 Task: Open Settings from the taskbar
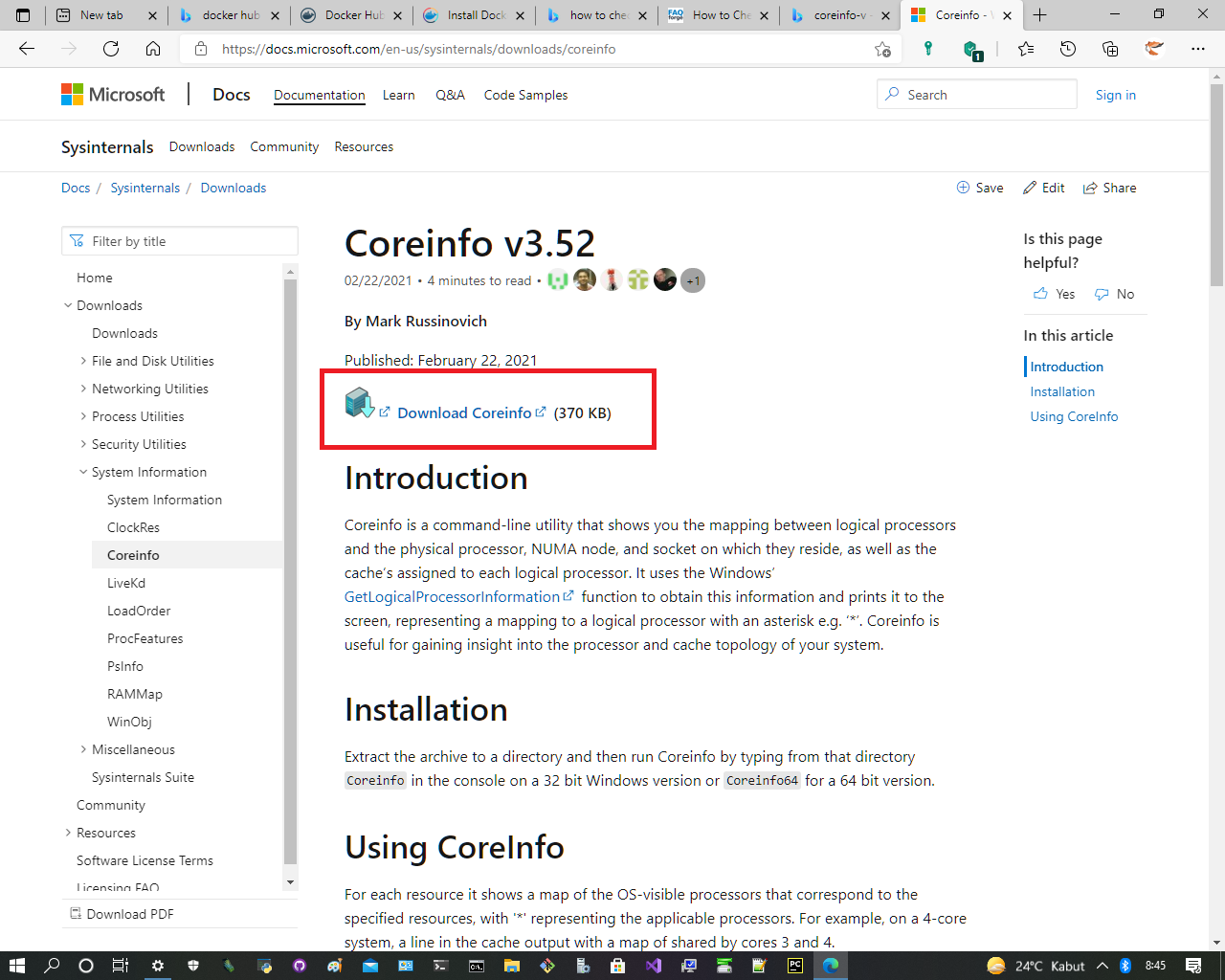click(x=158, y=966)
